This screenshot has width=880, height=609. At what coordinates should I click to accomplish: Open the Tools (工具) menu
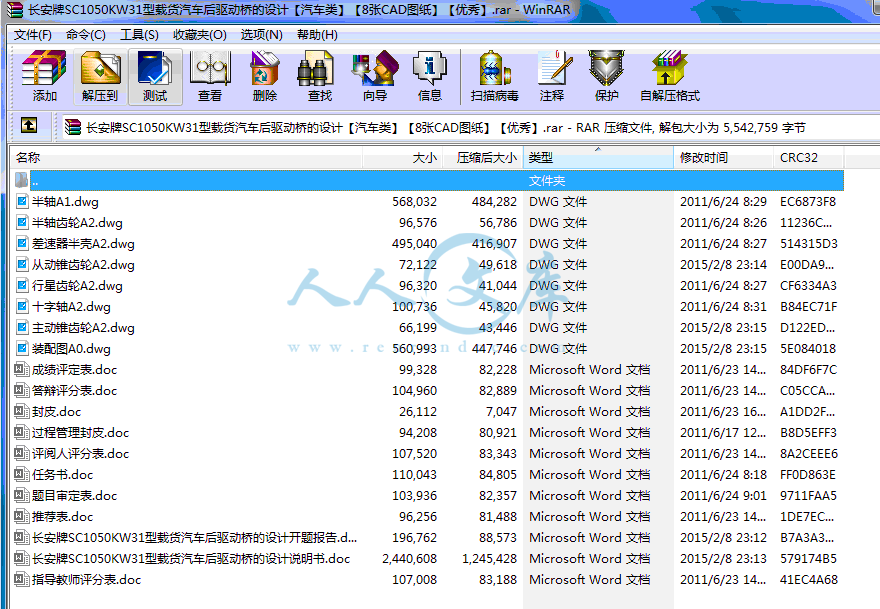pos(139,35)
